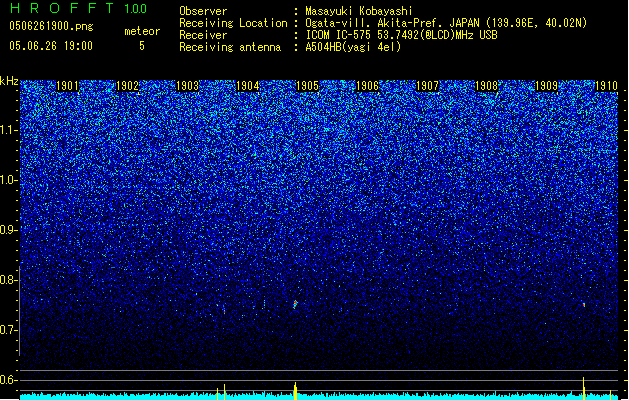Click the meteor count value 5
The image size is (629, 400).
[142, 46]
